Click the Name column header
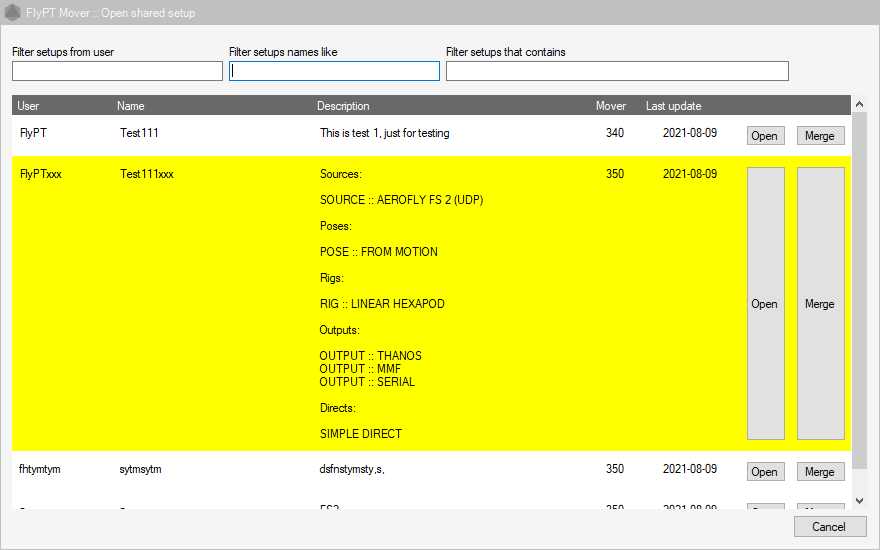The width and height of the screenshot is (880, 550). click(x=130, y=106)
